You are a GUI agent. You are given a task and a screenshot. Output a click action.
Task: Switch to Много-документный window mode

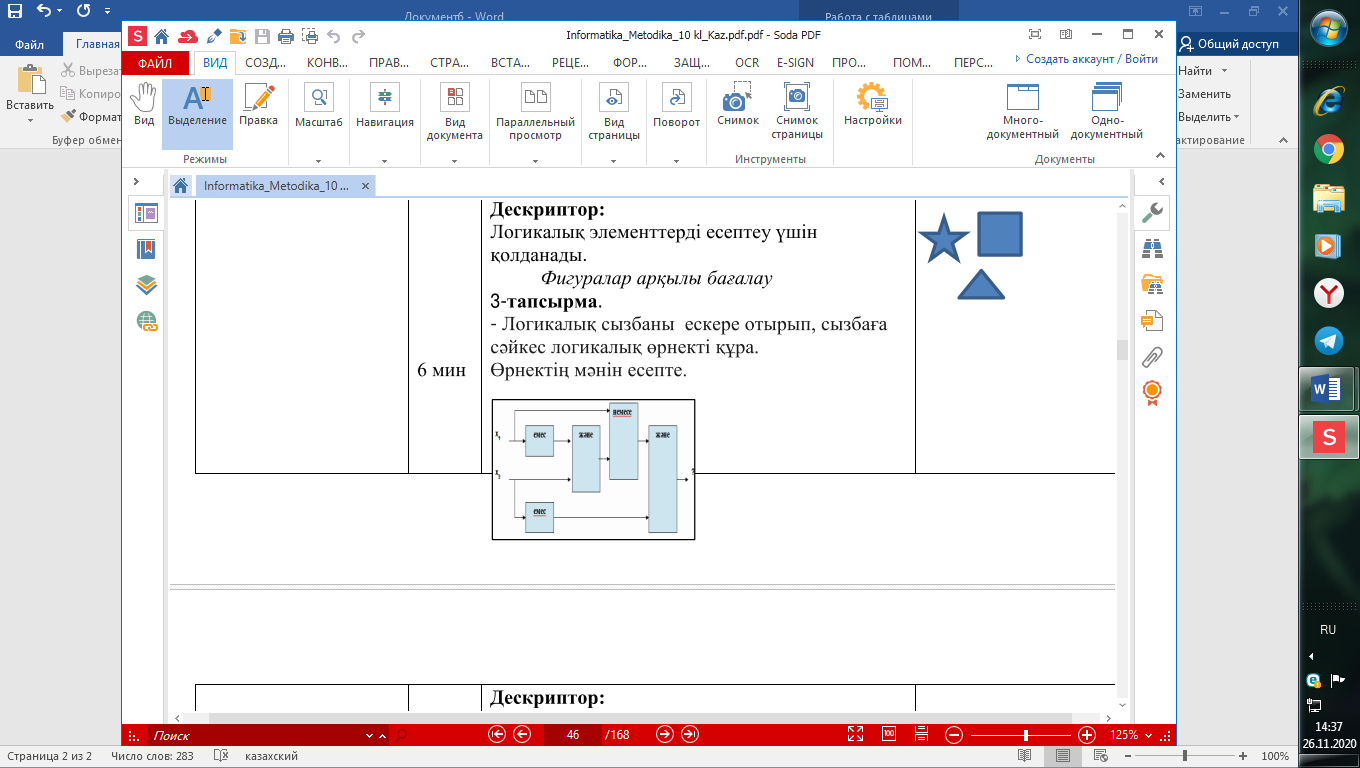pos(1023,112)
